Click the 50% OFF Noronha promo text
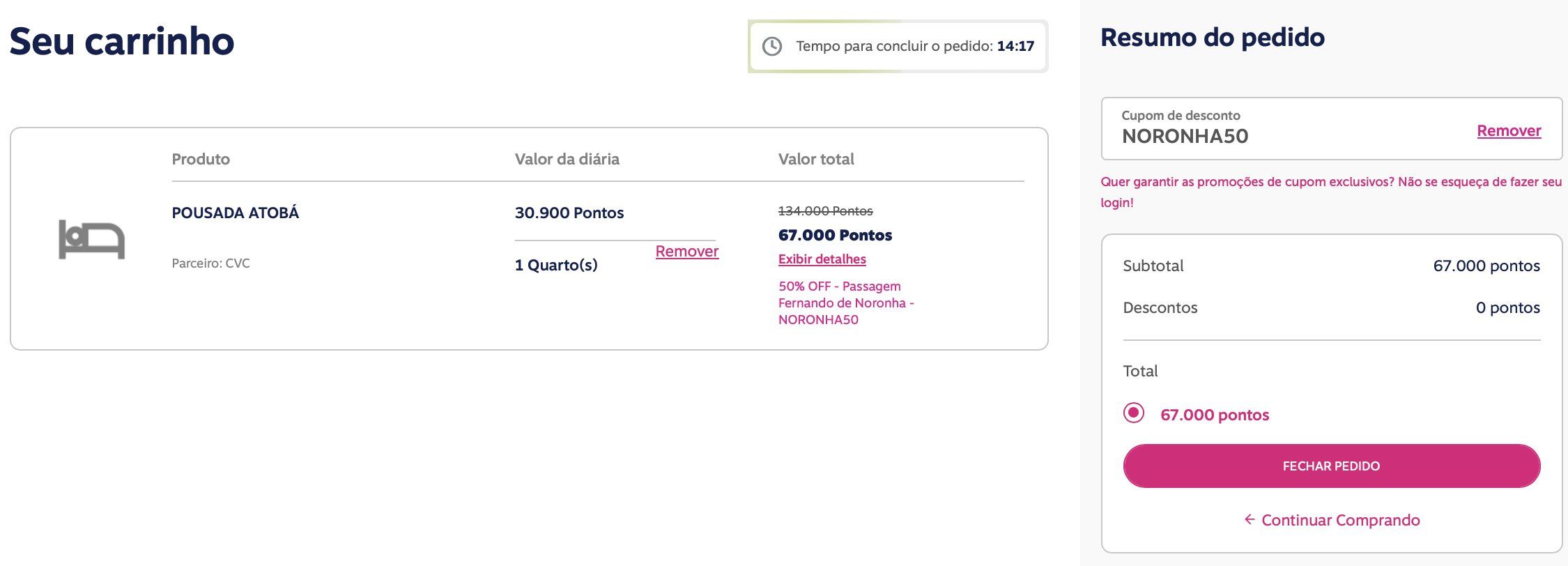 pyautogui.click(x=846, y=303)
